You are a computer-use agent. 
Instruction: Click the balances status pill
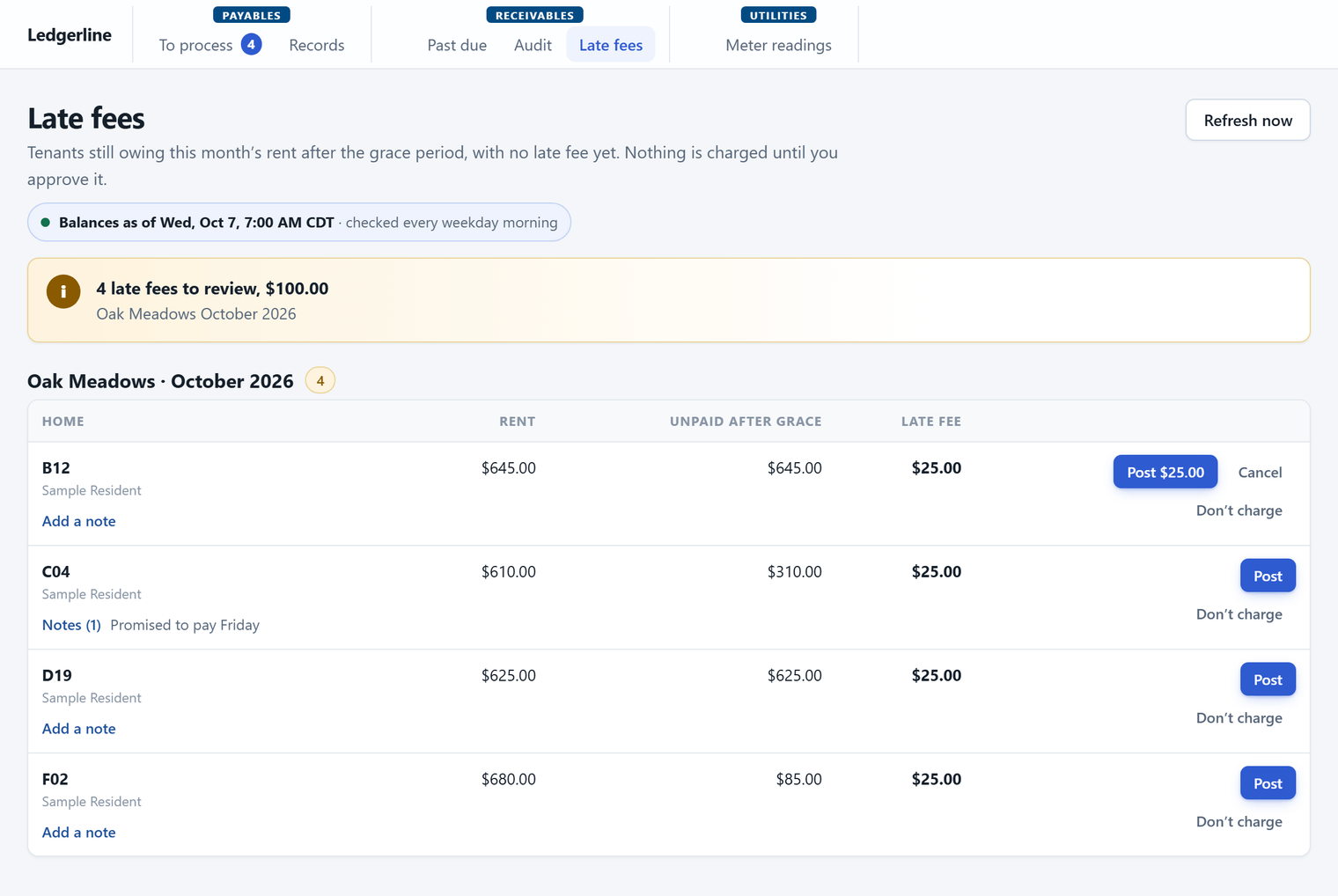click(299, 223)
